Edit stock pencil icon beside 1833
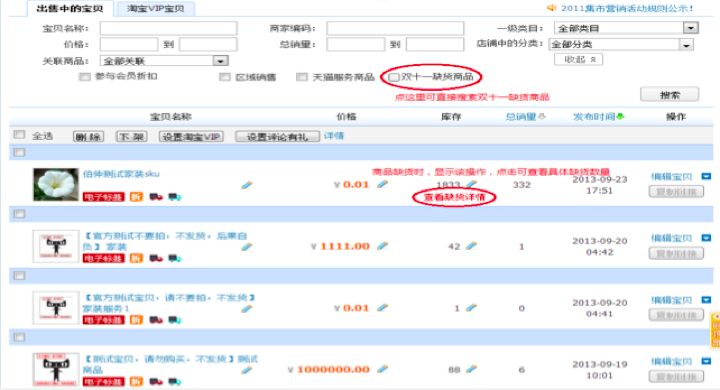 [472, 184]
